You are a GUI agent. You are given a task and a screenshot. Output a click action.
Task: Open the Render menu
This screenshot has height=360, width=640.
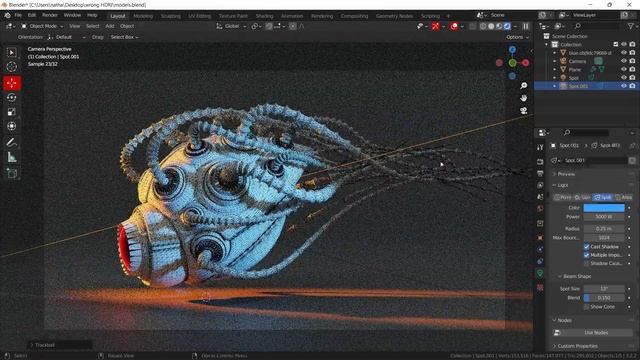(x=50, y=15)
